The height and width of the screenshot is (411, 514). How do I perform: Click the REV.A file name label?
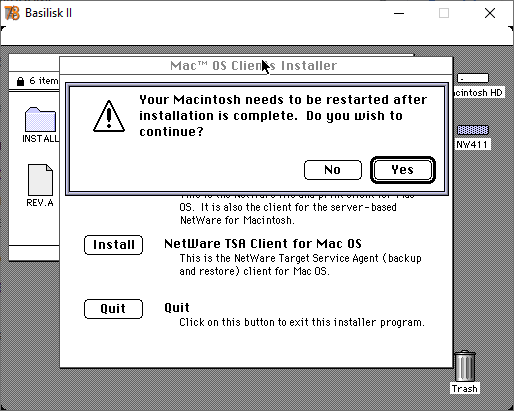tap(40, 203)
